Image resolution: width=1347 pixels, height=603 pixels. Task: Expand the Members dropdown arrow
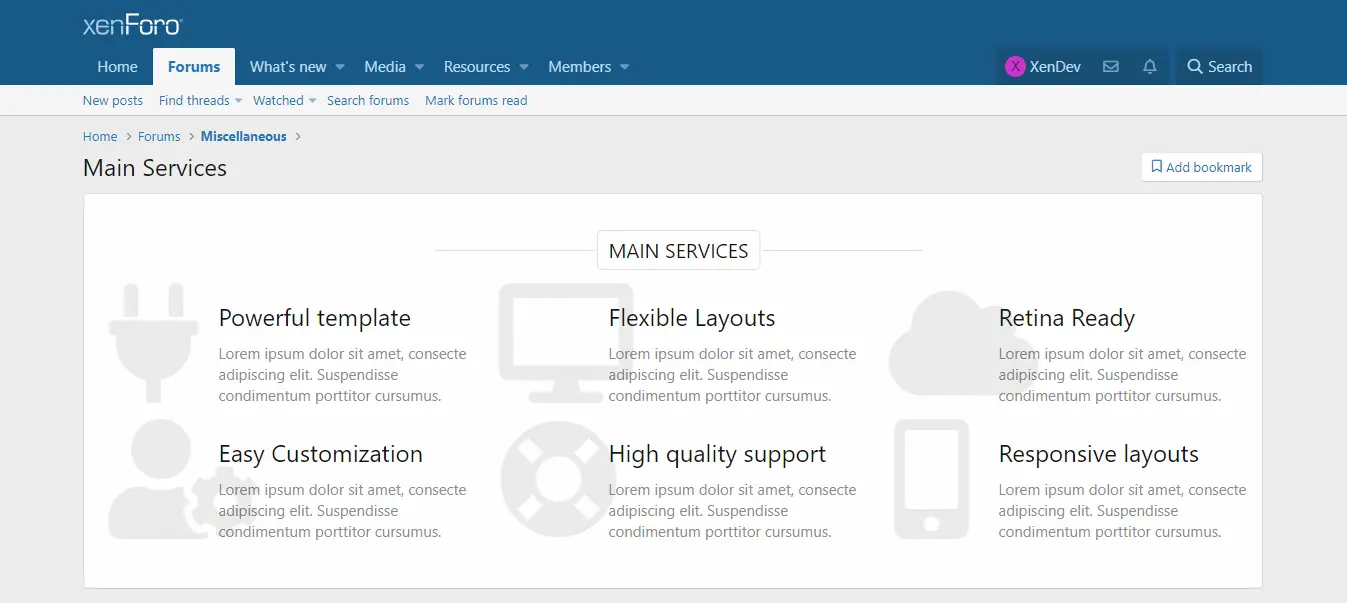coord(624,67)
